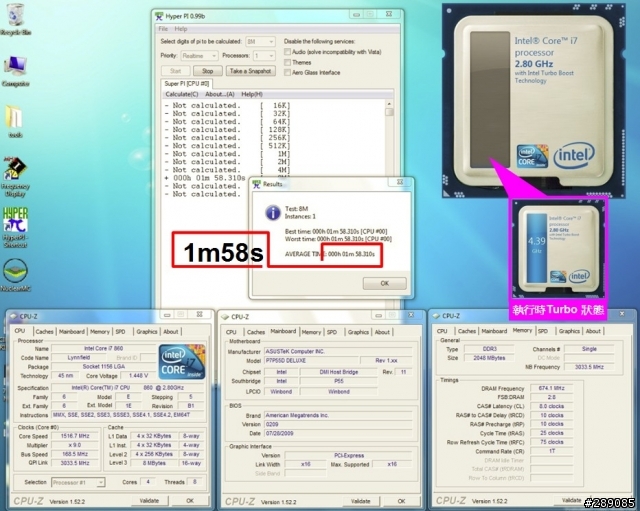
Task: Open the Processors count dropdown
Action: tap(264, 56)
